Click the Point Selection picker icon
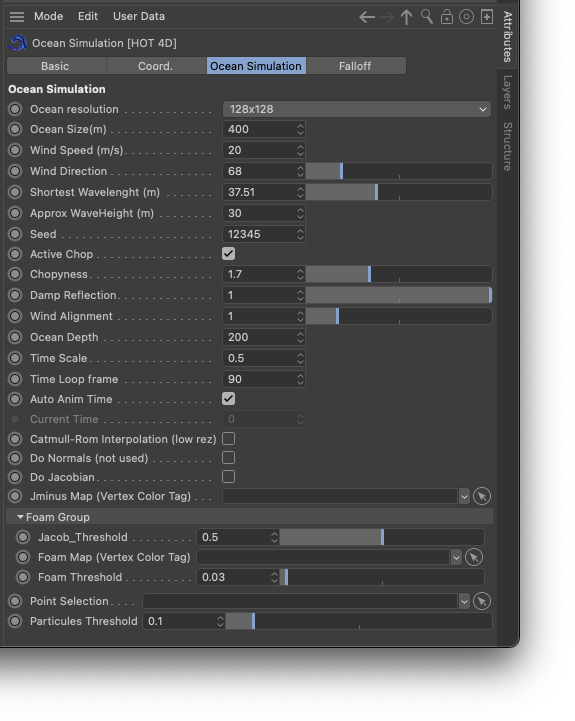 click(482, 601)
